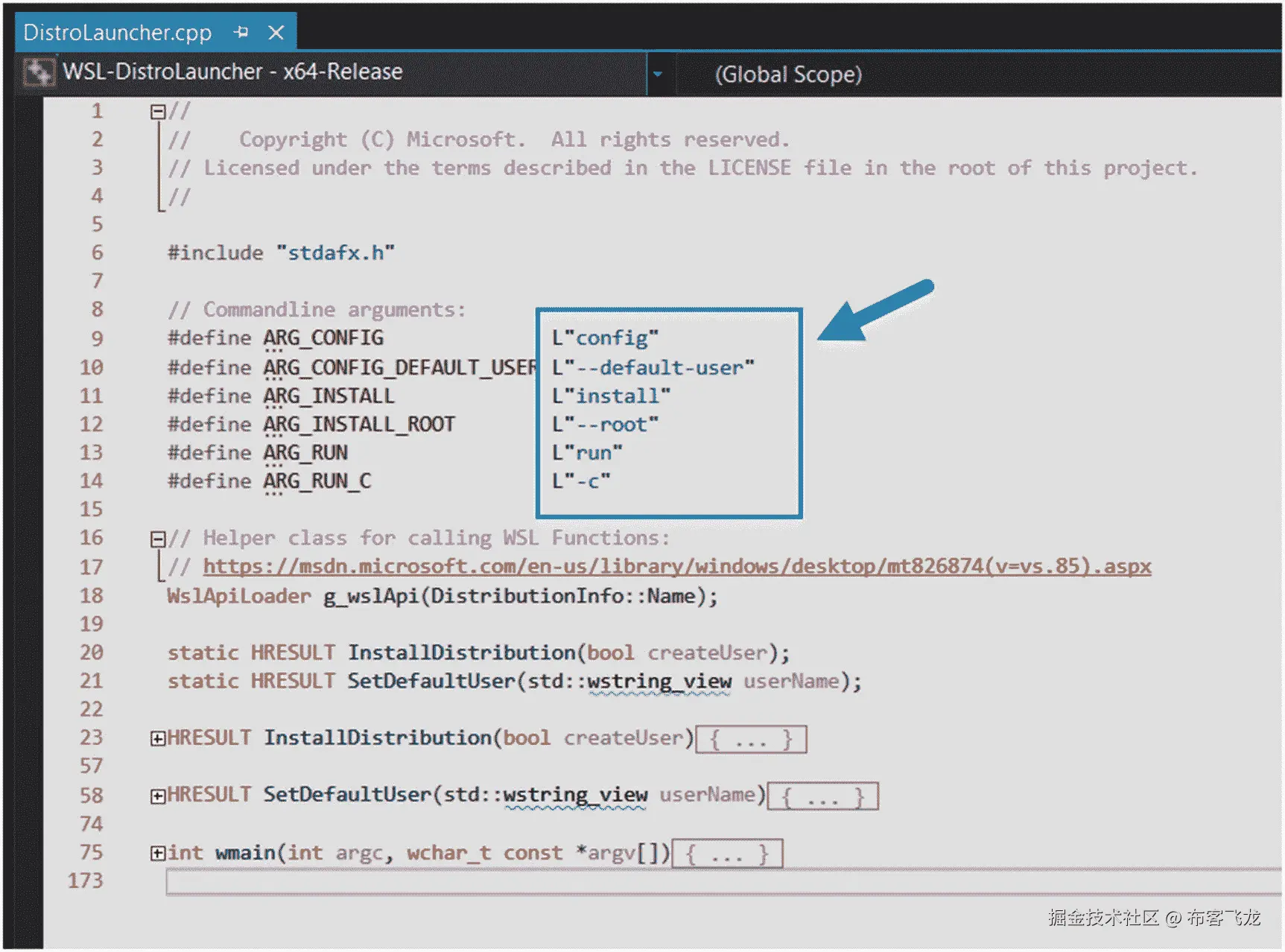Image resolution: width=1285 pixels, height=952 pixels.
Task: Click the L"--default-user" string literal
Action: tap(653, 368)
